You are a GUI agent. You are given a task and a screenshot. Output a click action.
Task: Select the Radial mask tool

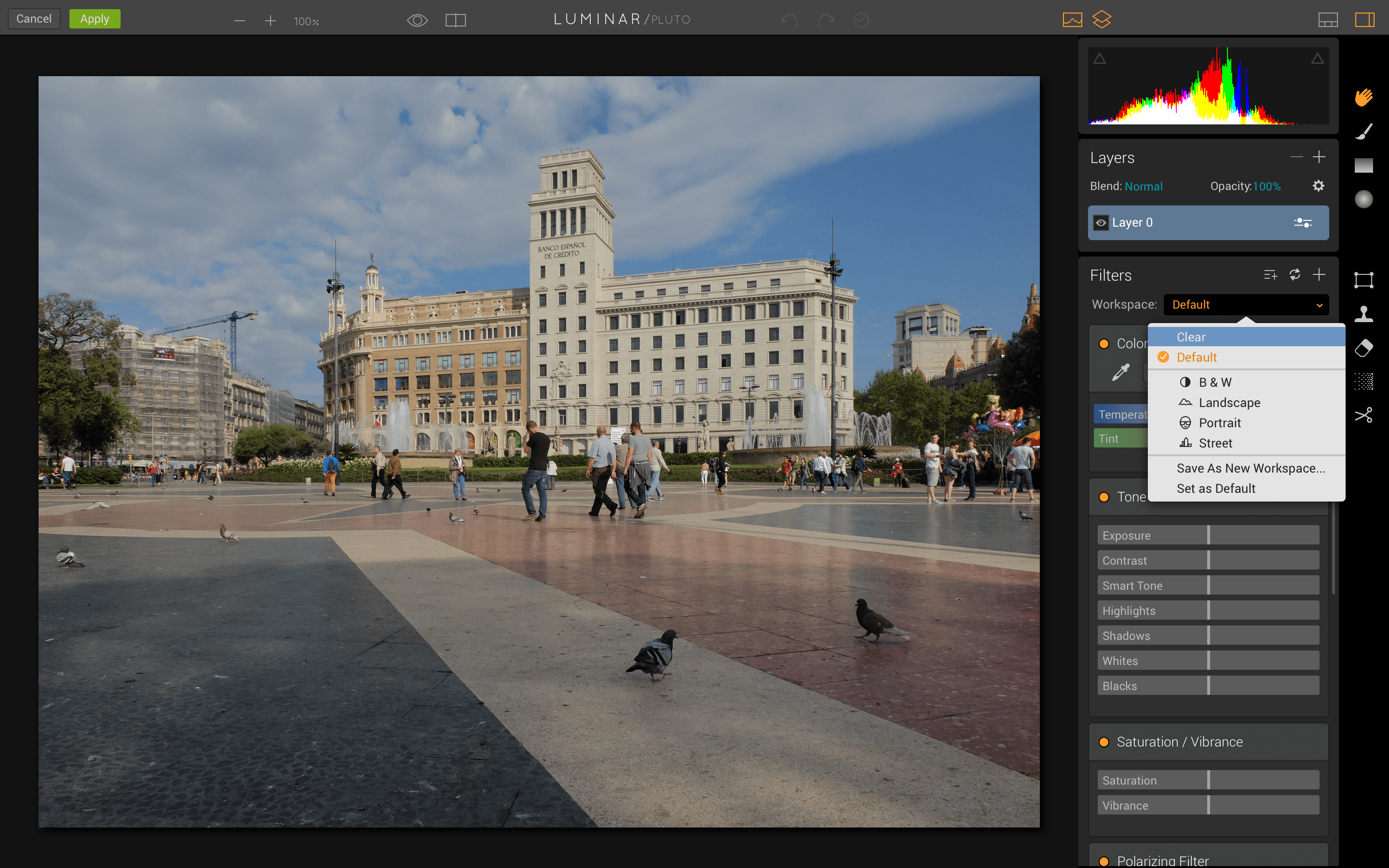coord(1363,199)
